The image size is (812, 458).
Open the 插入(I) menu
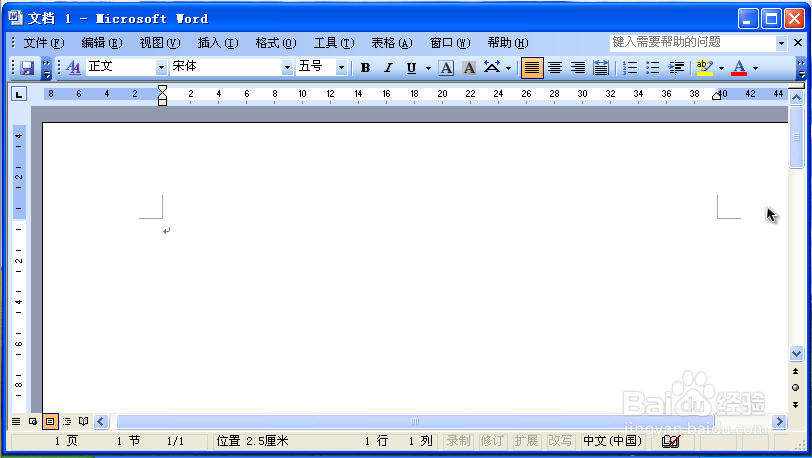[218, 42]
